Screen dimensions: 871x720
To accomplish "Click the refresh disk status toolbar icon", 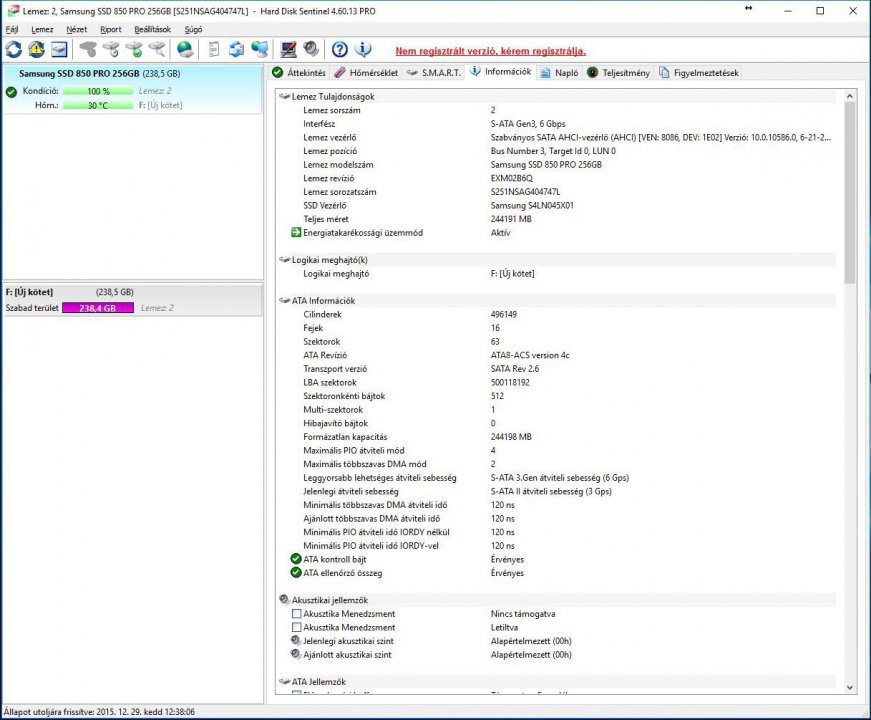I will click(13, 49).
